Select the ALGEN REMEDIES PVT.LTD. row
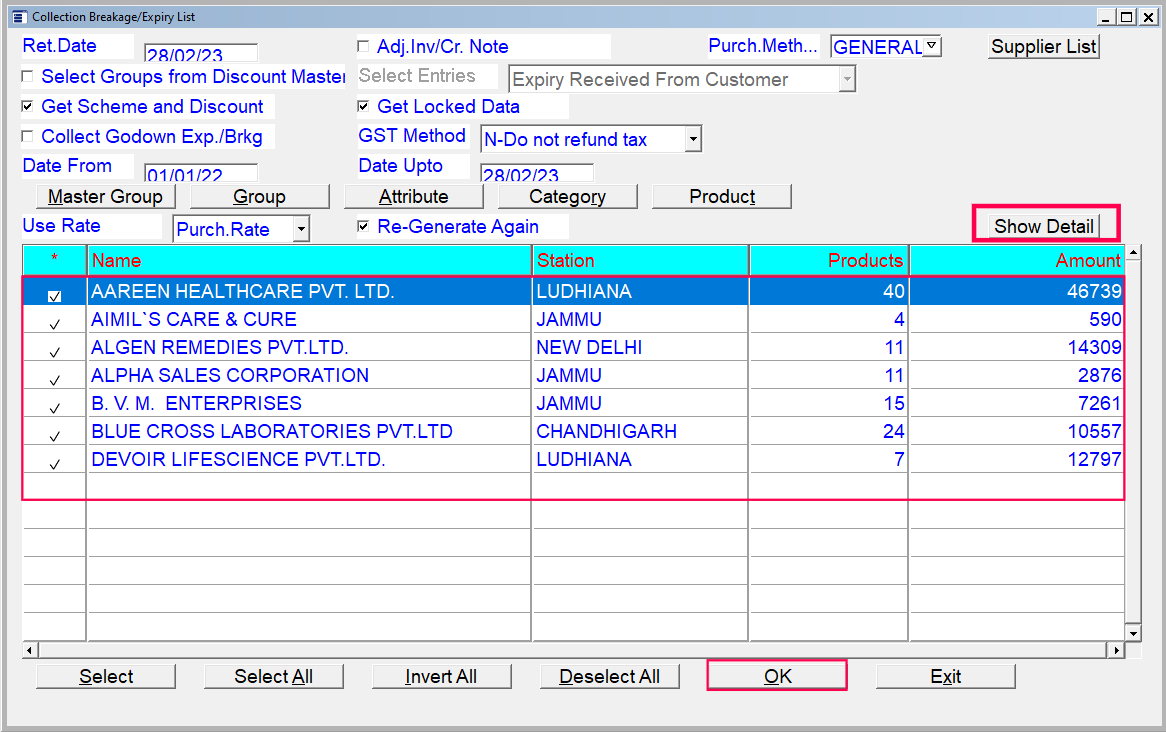Viewport: 1166px width, 732px height. [x=220, y=348]
